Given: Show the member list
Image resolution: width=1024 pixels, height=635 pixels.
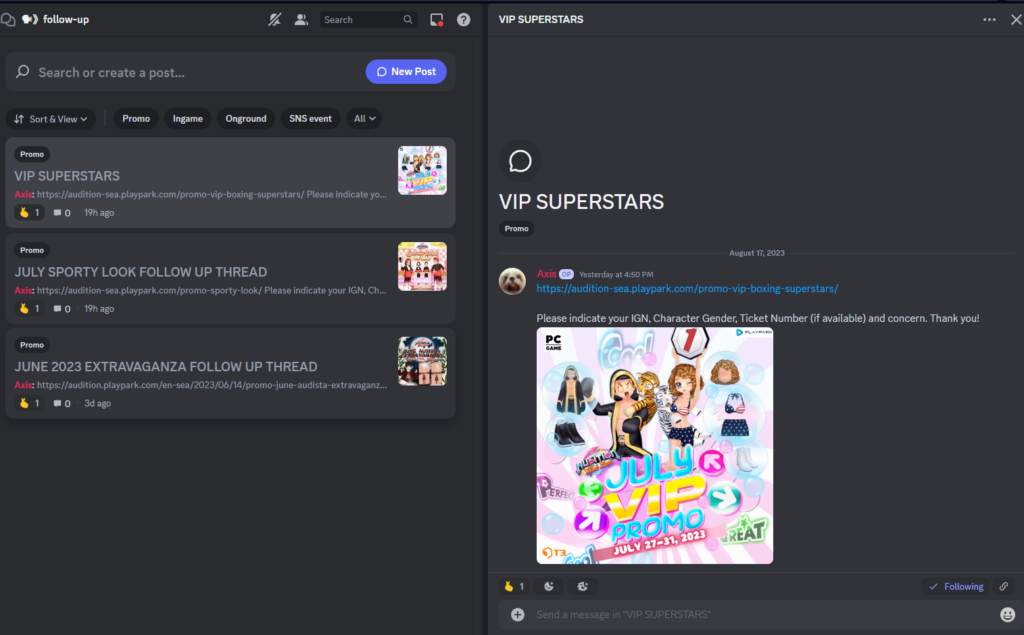Looking at the screenshot, I should pyautogui.click(x=301, y=19).
